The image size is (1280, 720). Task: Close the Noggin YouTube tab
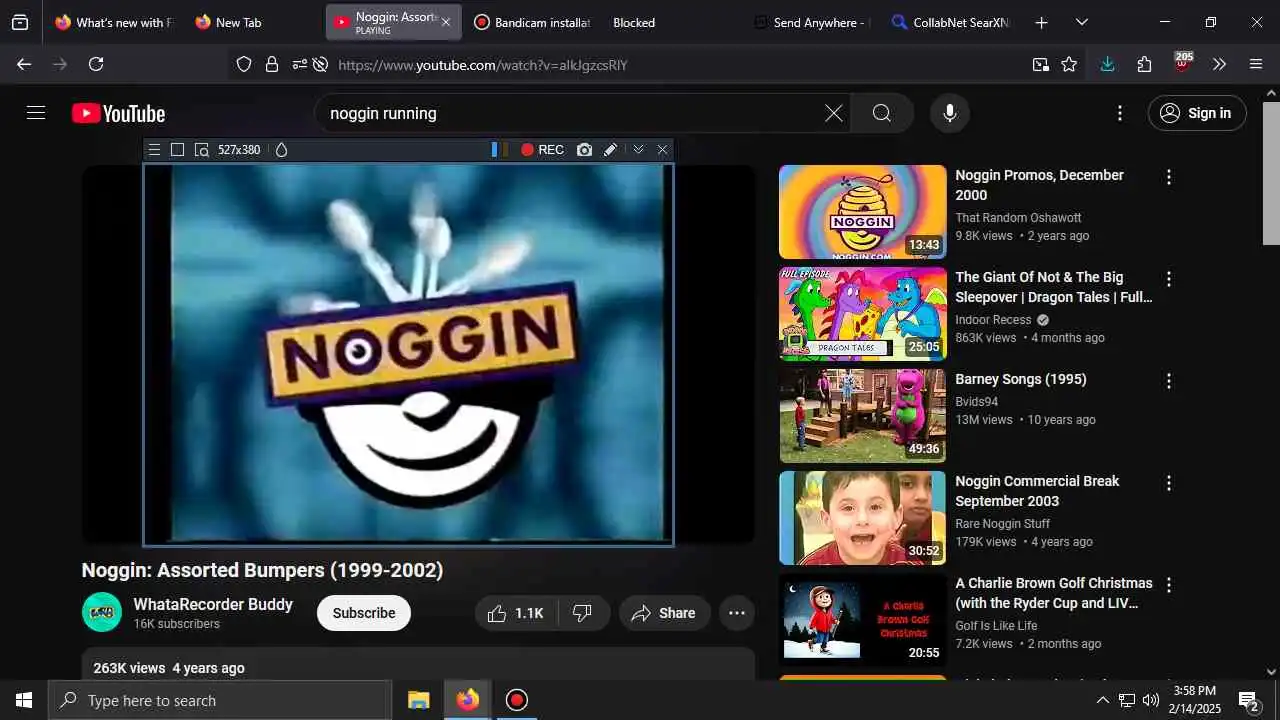pos(446,22)
